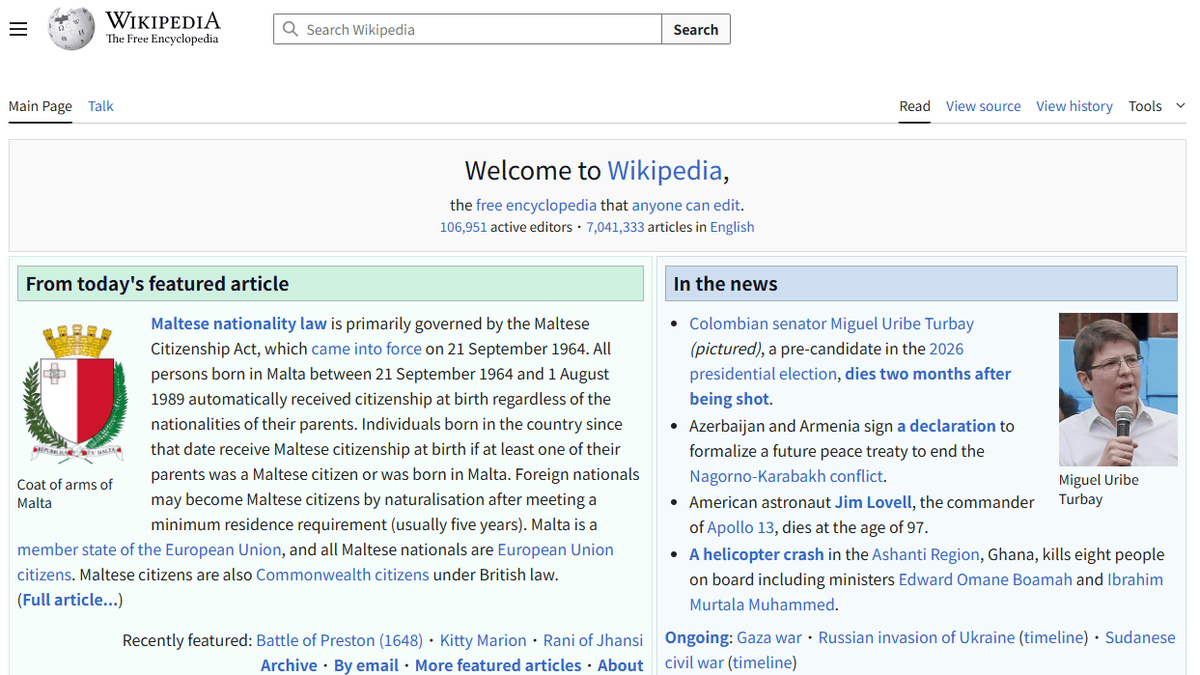Select the Read tab
This screenshot has height=675, width=1200.
pos(915,106)
